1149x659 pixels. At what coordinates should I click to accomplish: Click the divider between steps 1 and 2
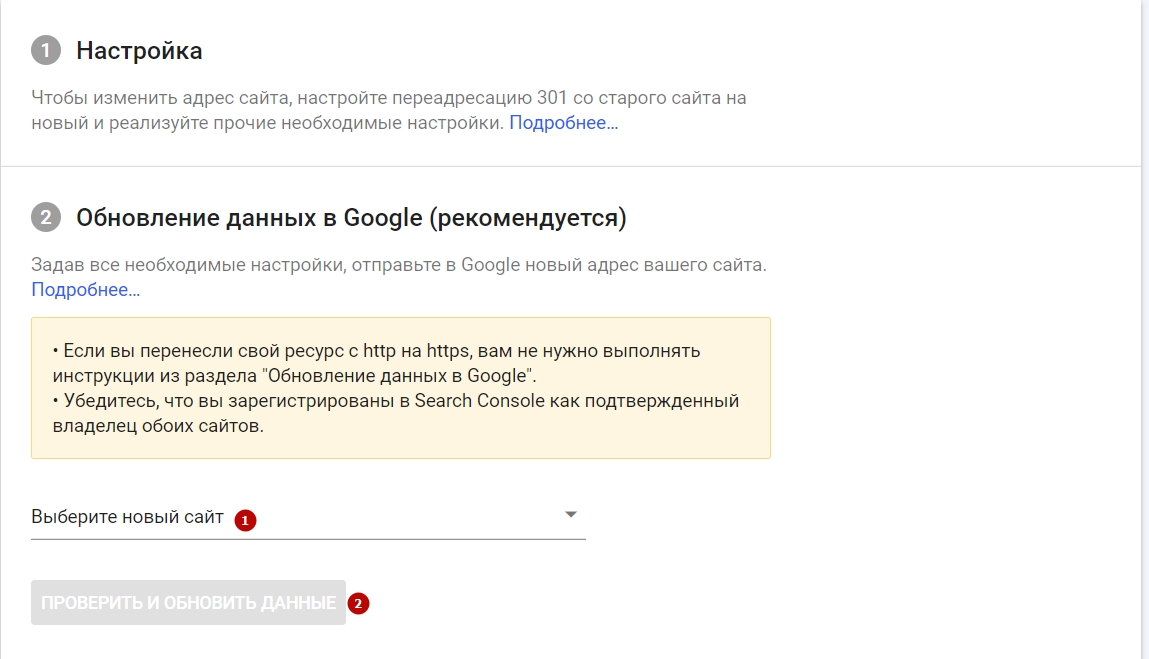[x=570, y=166]
